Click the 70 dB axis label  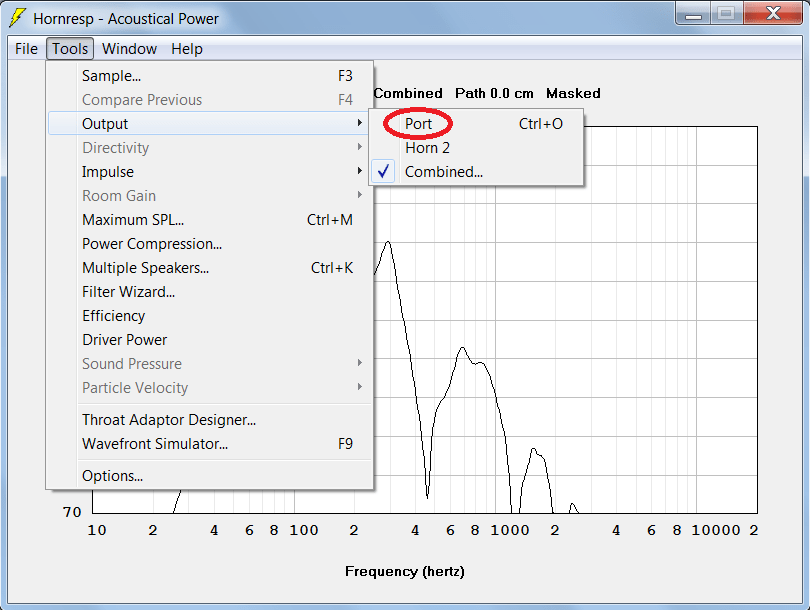tap(72, 512)
